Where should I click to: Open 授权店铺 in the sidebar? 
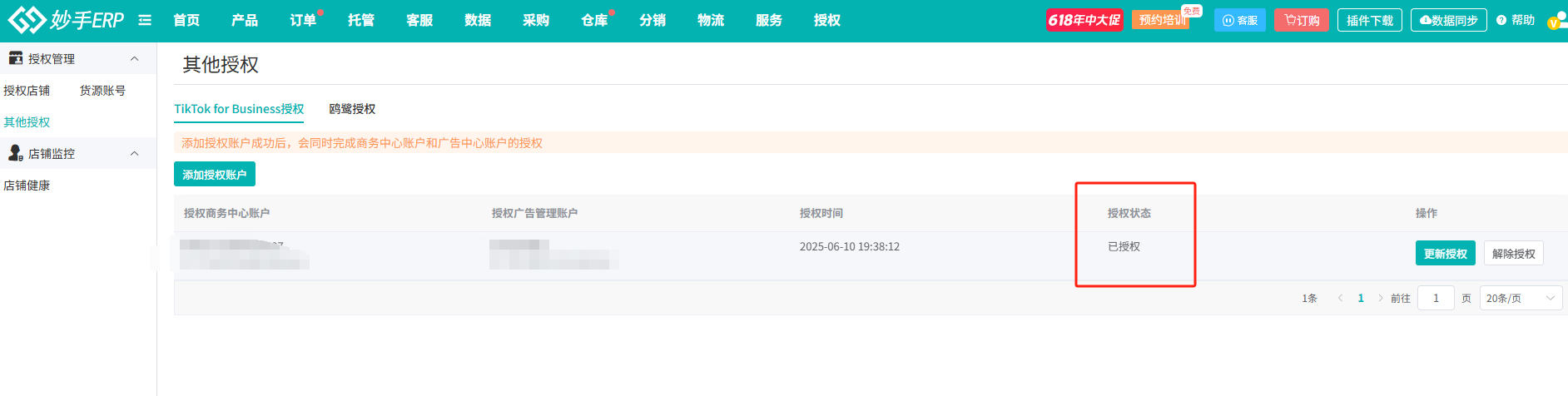[x=27, y=91]
